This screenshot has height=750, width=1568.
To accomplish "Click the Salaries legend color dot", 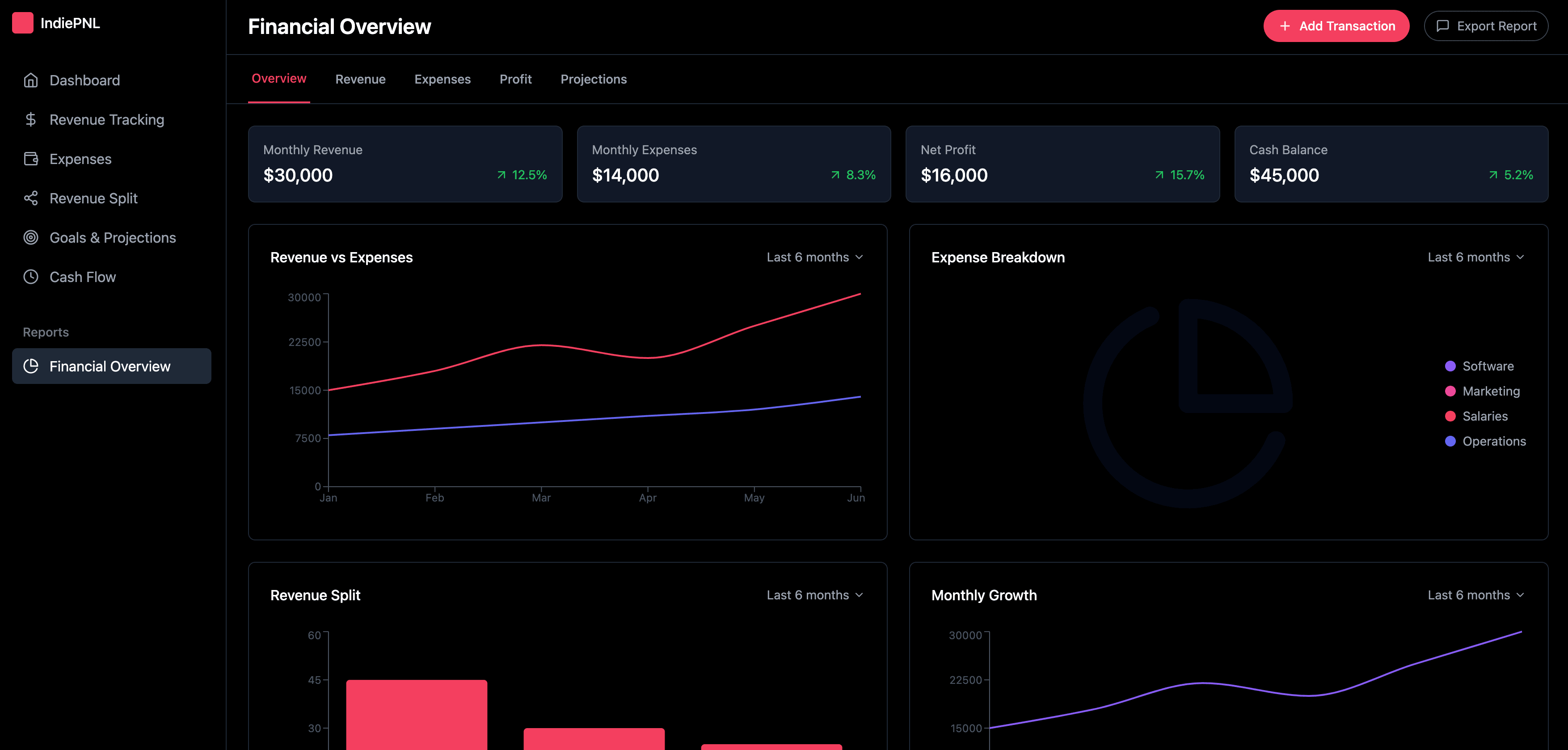I will [1450, 416].
